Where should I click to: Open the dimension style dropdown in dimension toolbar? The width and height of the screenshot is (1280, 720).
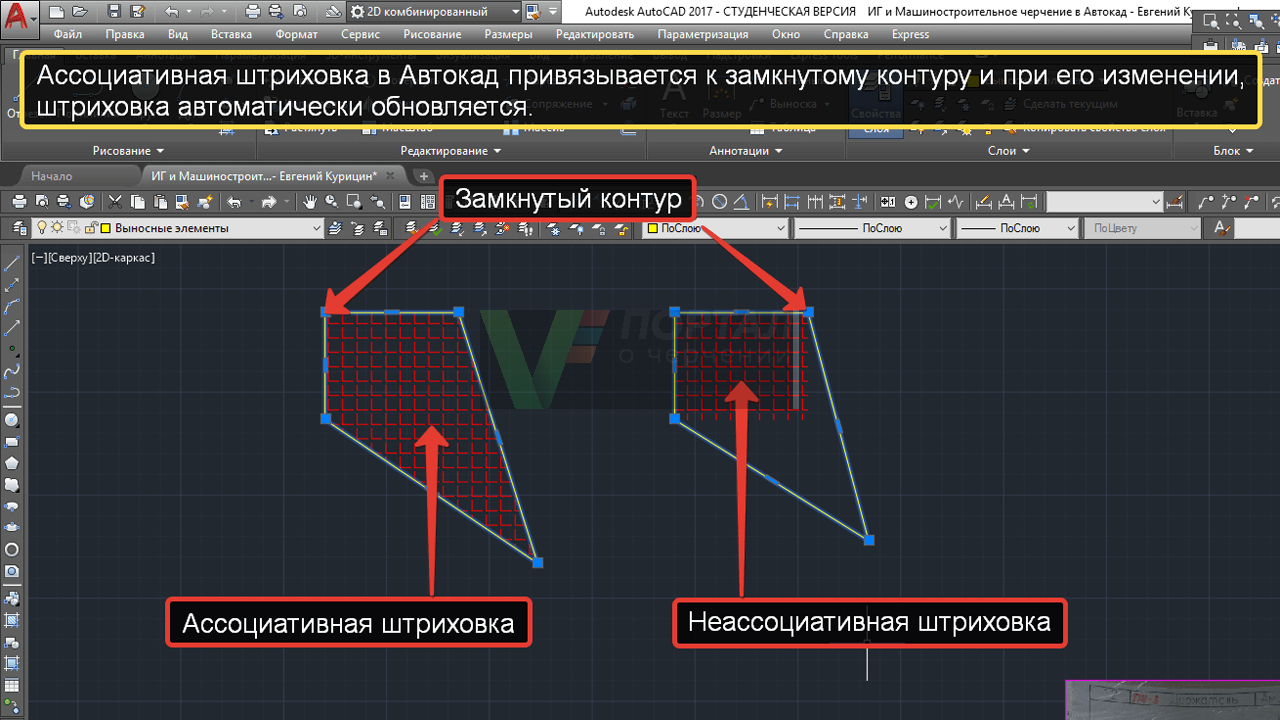(x=1105, y=202)
